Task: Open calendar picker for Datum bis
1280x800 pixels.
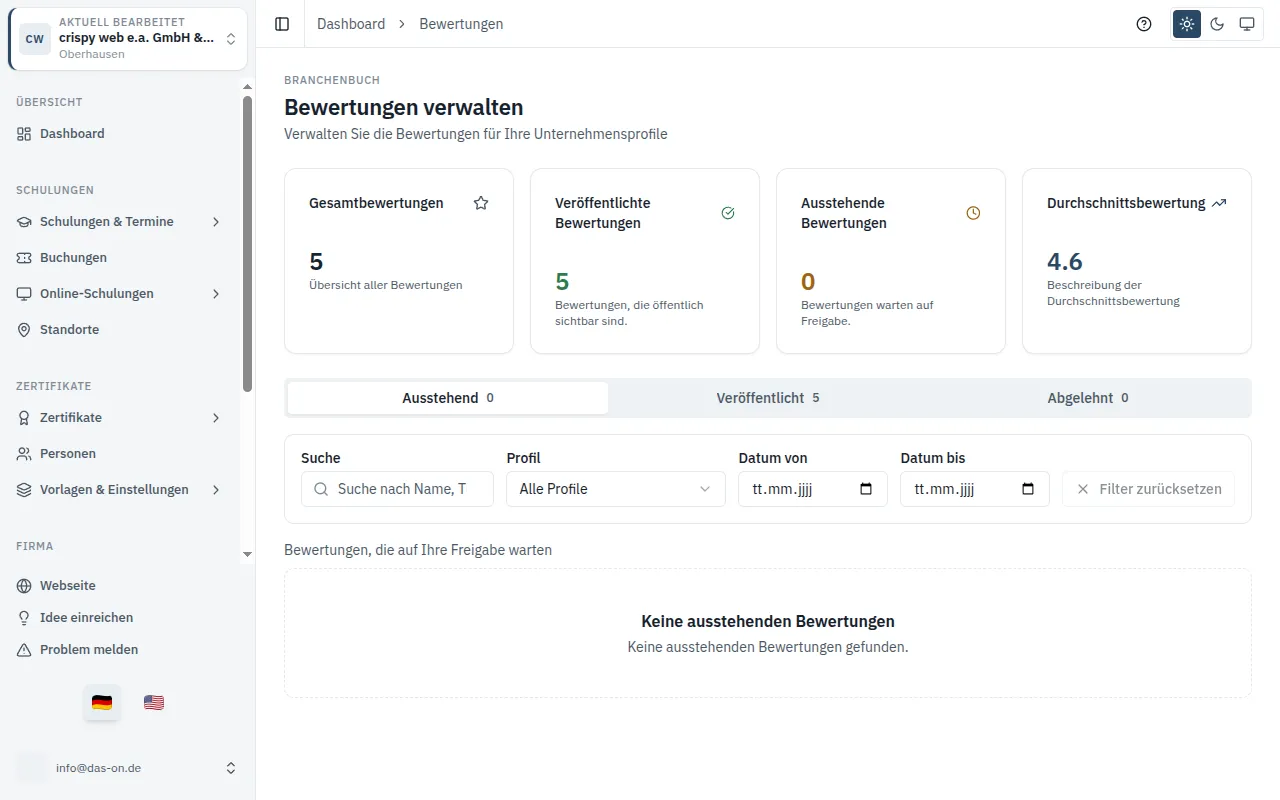Action: tap(1028, 489)
